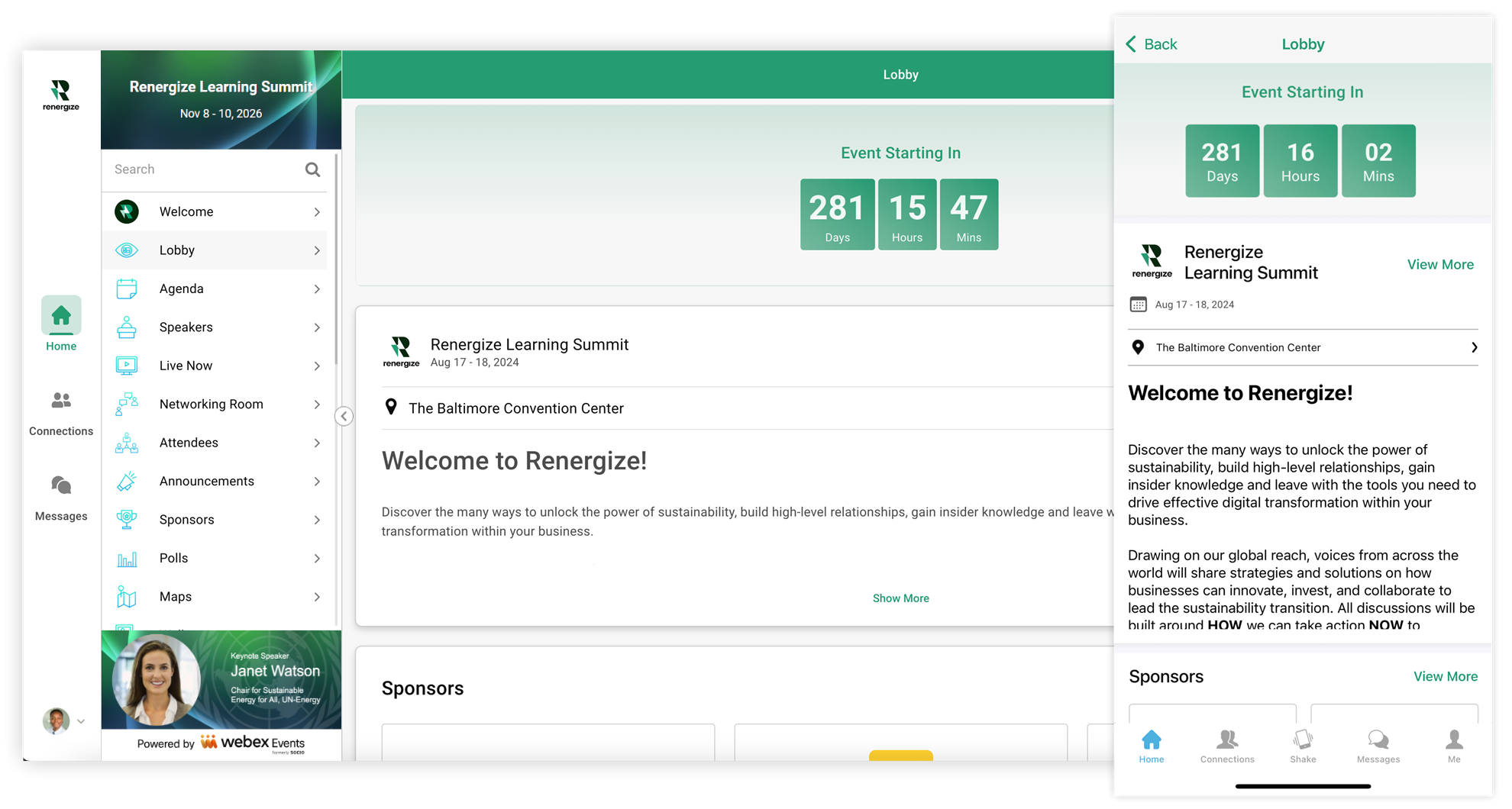1512x809 pixels.
Task: Click the Renergize logo in mobile view
Action: click(x=1152, y=261)
